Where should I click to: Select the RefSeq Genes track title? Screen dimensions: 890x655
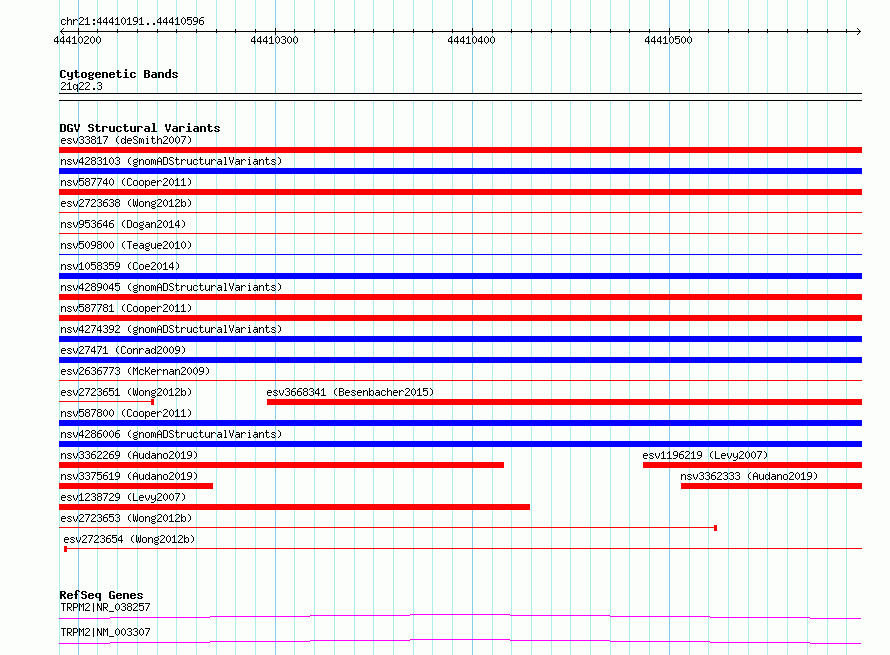(101, 595)
